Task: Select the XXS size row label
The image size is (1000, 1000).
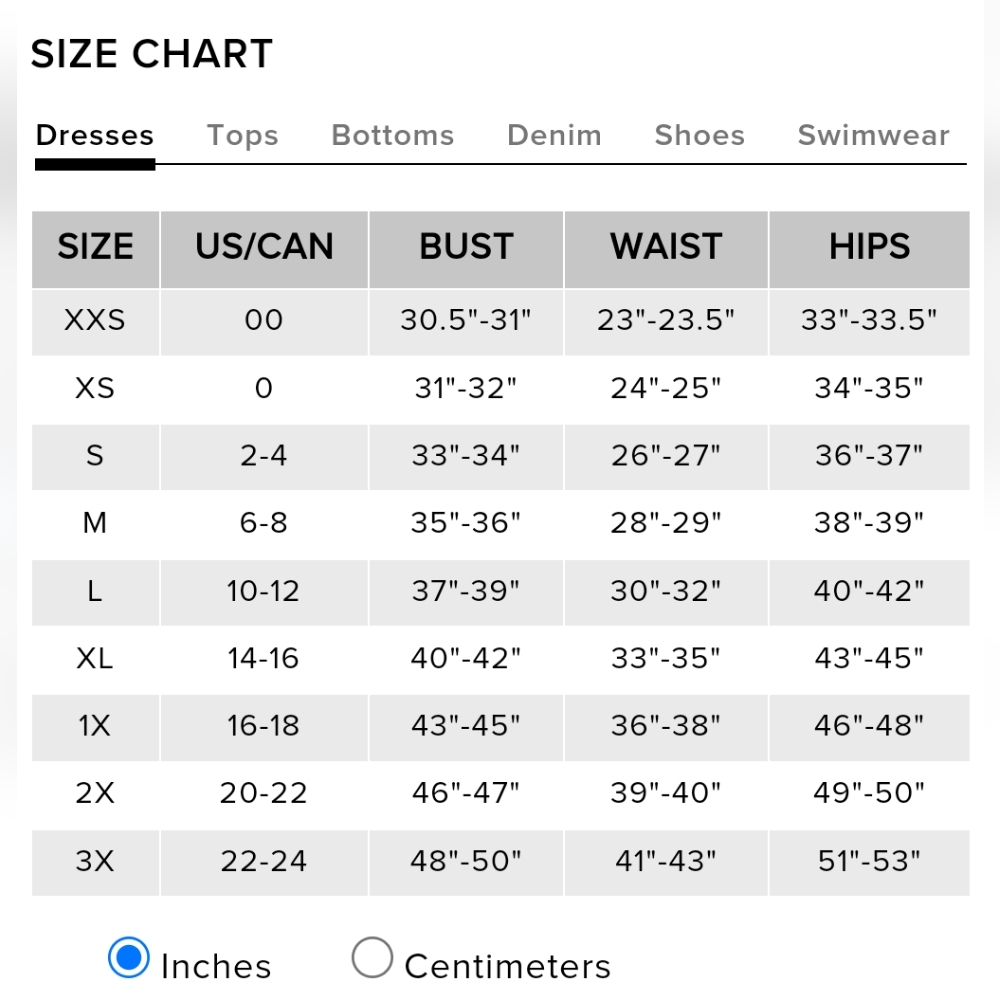Action: tap(95, 320)
